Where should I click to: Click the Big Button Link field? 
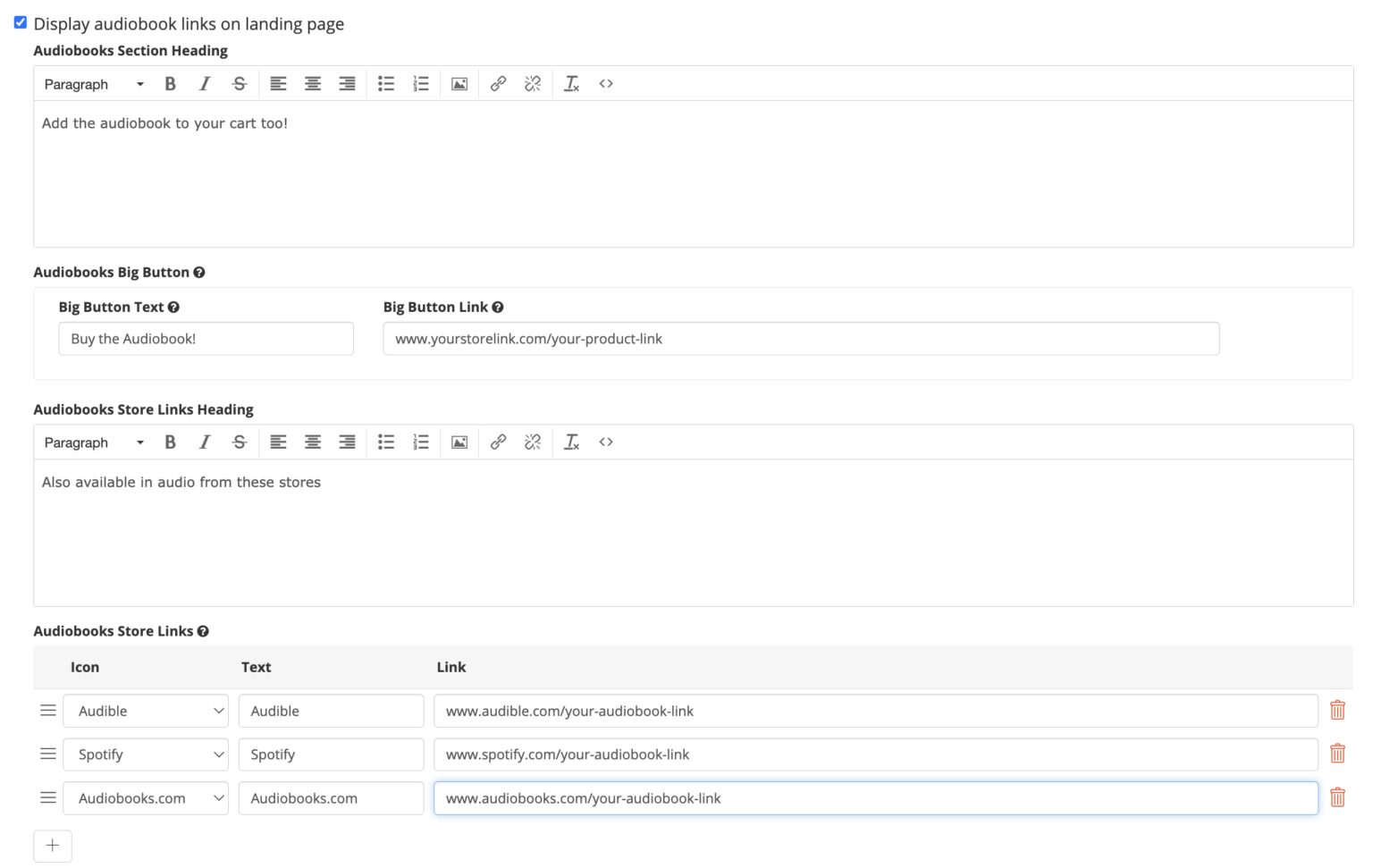(x=801, y=339)
